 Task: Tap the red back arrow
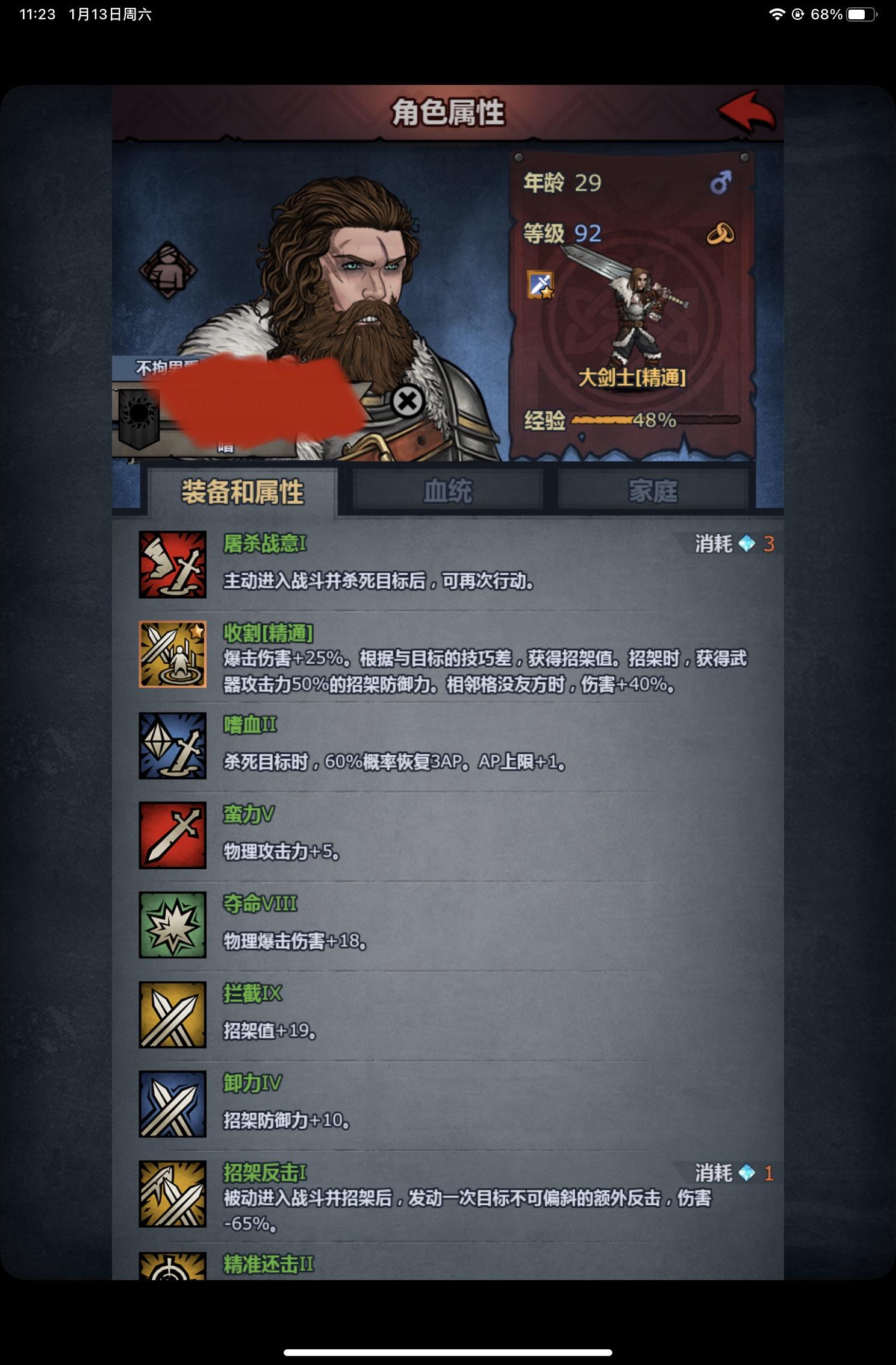point(745,112)
